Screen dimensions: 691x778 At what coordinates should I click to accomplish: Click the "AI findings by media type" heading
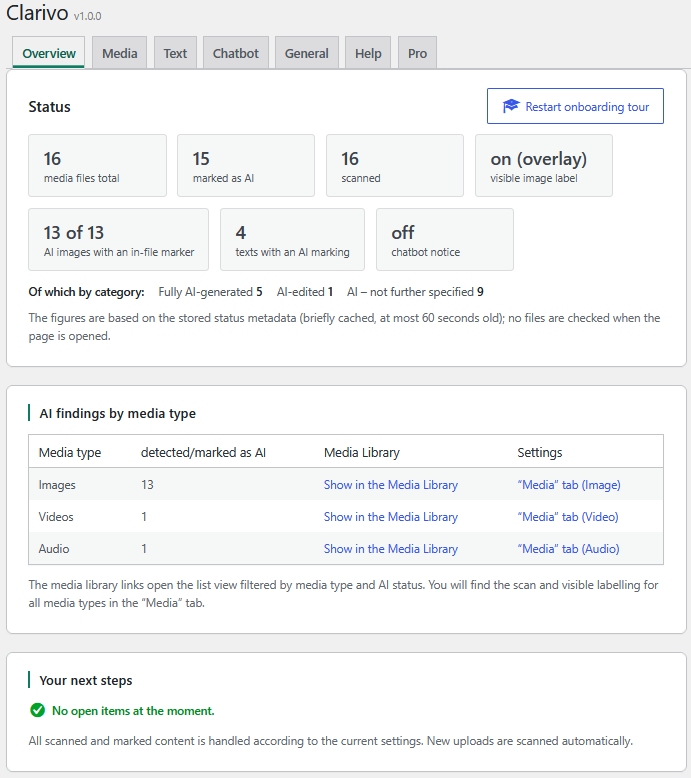[x=118, y=413]
